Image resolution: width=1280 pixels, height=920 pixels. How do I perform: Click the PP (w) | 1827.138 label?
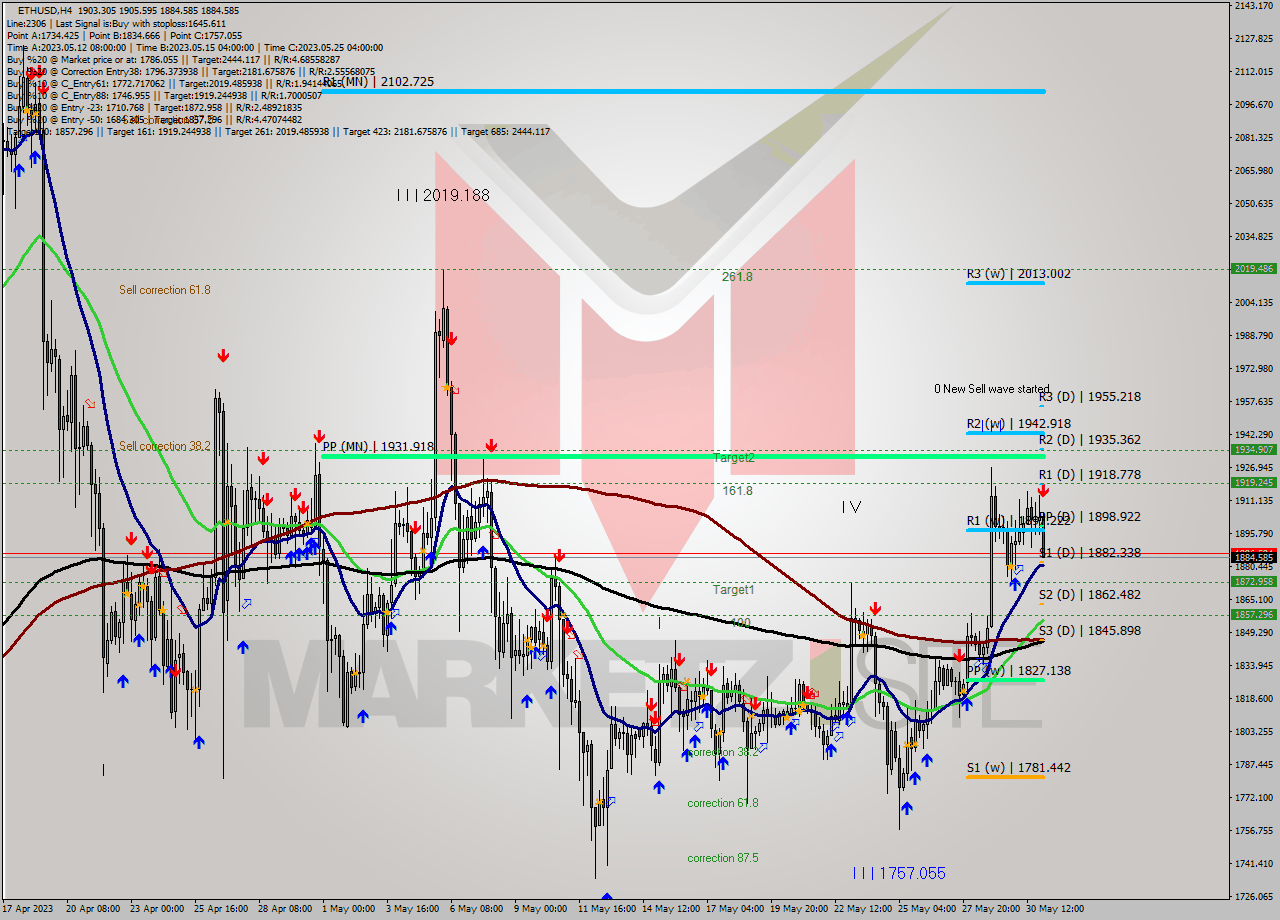1018,671
